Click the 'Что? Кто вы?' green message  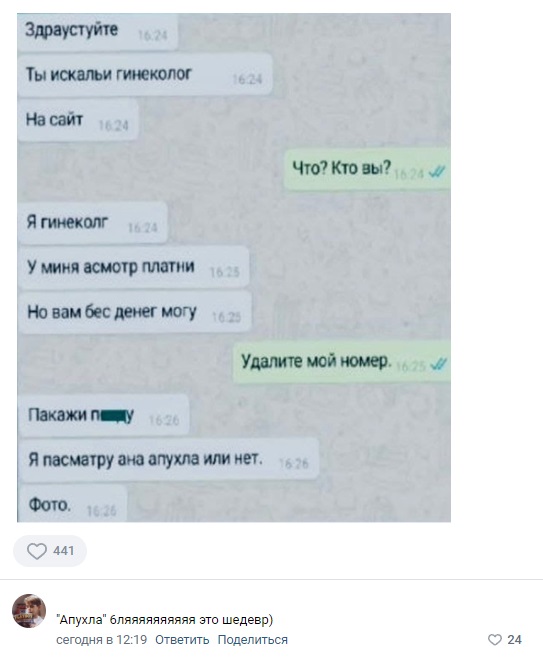pyautogui.click(x=367, y=169)
